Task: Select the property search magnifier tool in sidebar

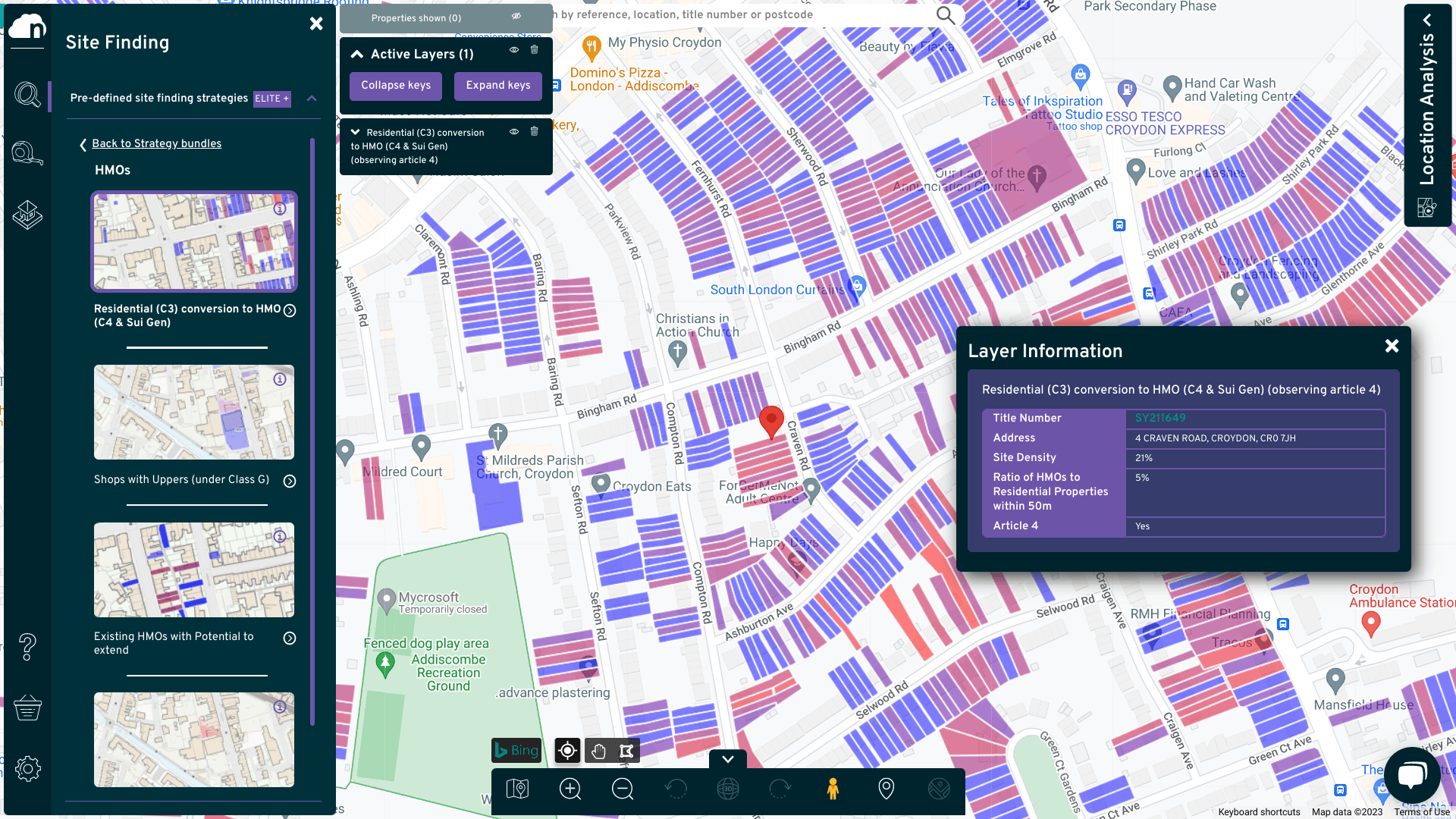Action: [x=28, y=96]
